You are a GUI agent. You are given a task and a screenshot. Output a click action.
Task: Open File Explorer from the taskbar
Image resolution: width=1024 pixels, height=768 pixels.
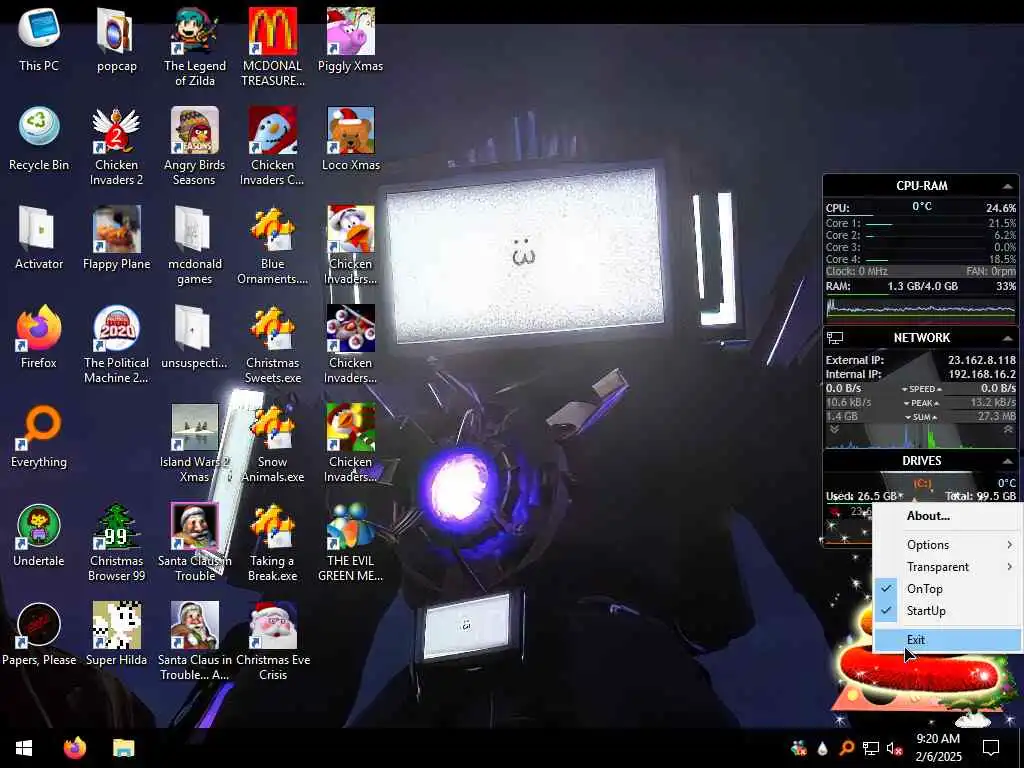click(123, 748)
